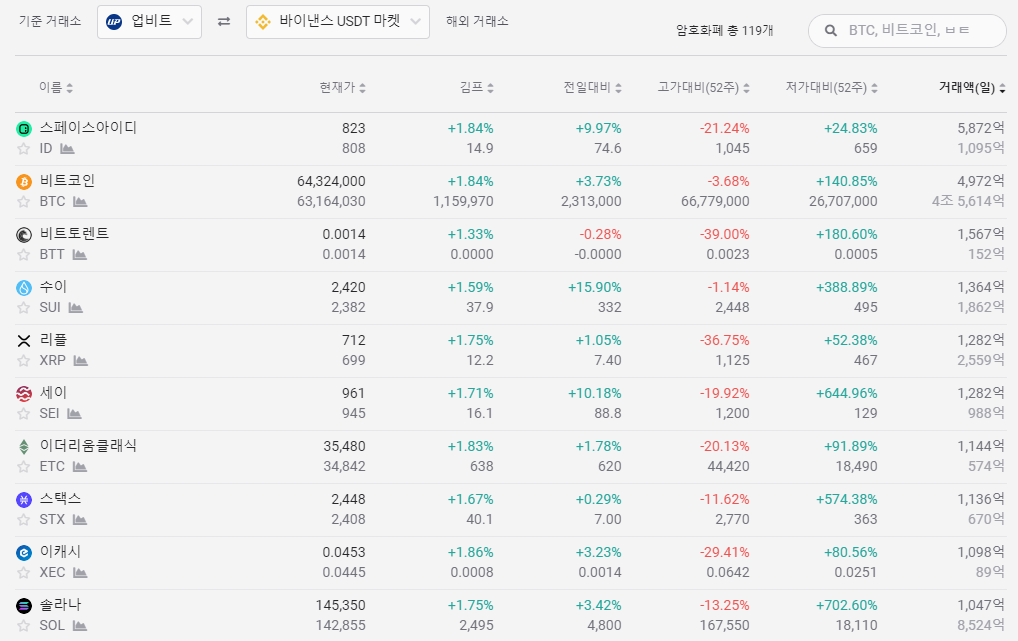Favorite XEC with its star
Viewport: 1018px width, 641px height.
click(x=23, y=573)
